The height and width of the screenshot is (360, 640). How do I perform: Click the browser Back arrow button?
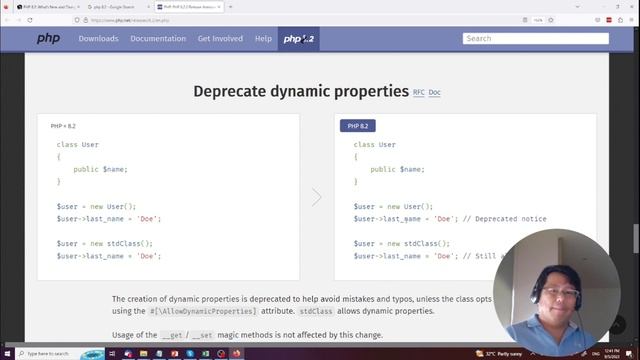pyautogui.click(x=7, y=20)
